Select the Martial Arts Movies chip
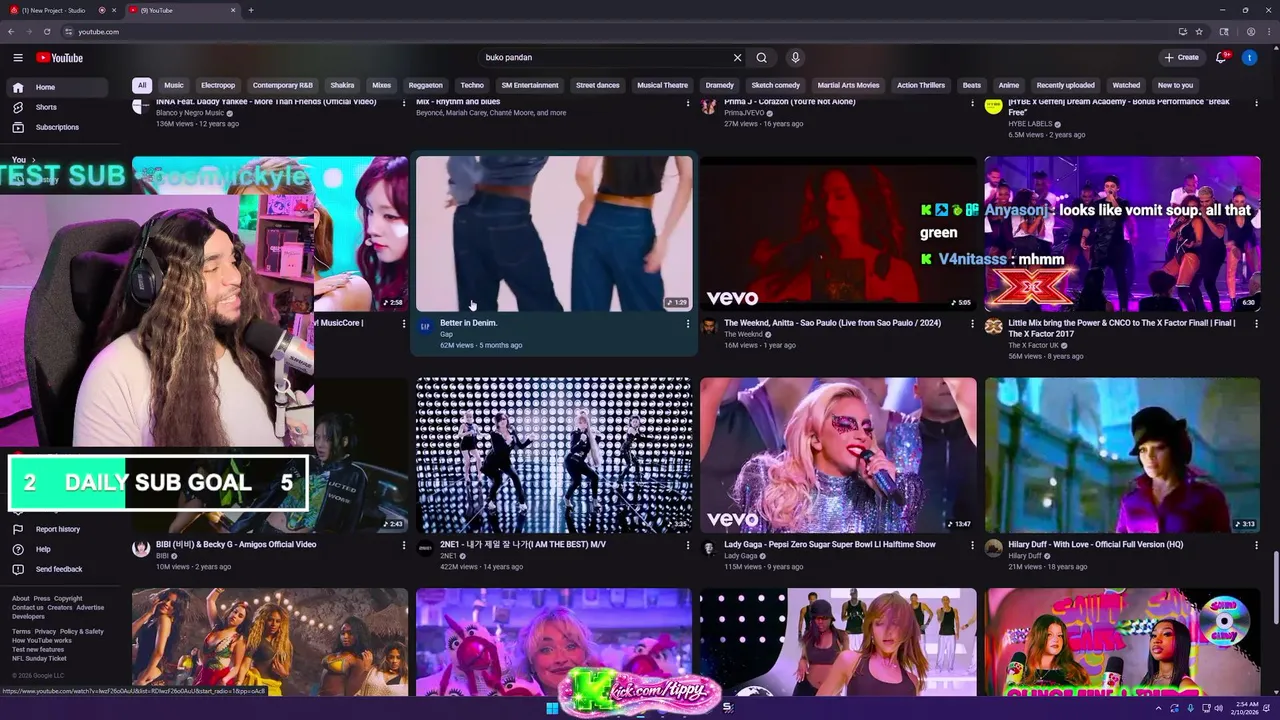Viewport: 1280px width, 720px height. point(848,85)
